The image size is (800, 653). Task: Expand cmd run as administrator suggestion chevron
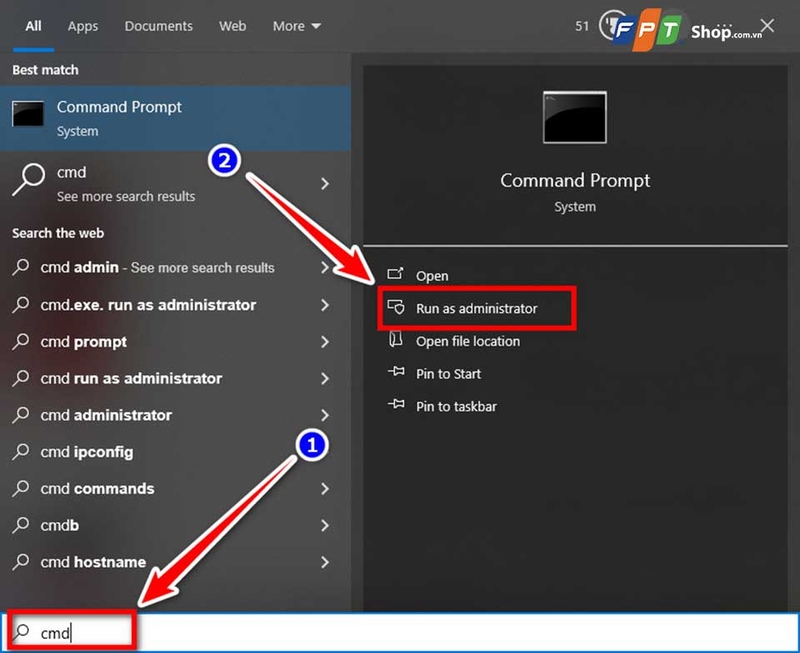(325, 379)
